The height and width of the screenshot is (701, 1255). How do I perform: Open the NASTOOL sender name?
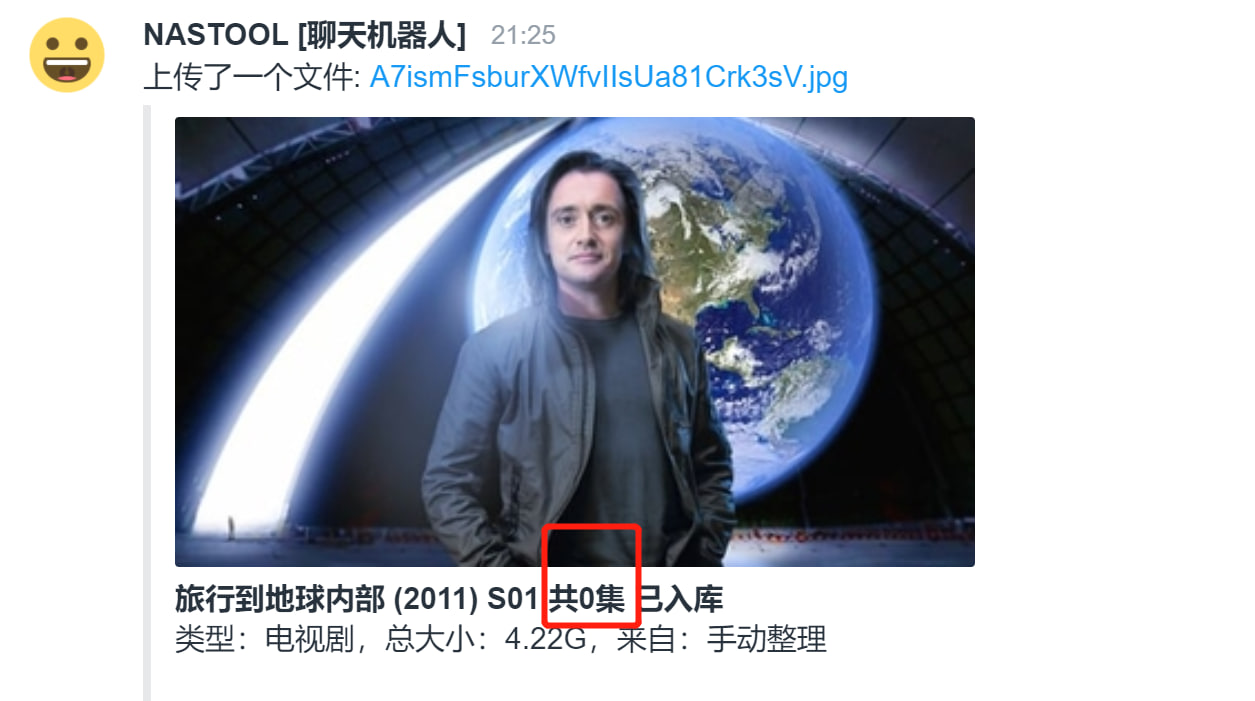point(216,35)
